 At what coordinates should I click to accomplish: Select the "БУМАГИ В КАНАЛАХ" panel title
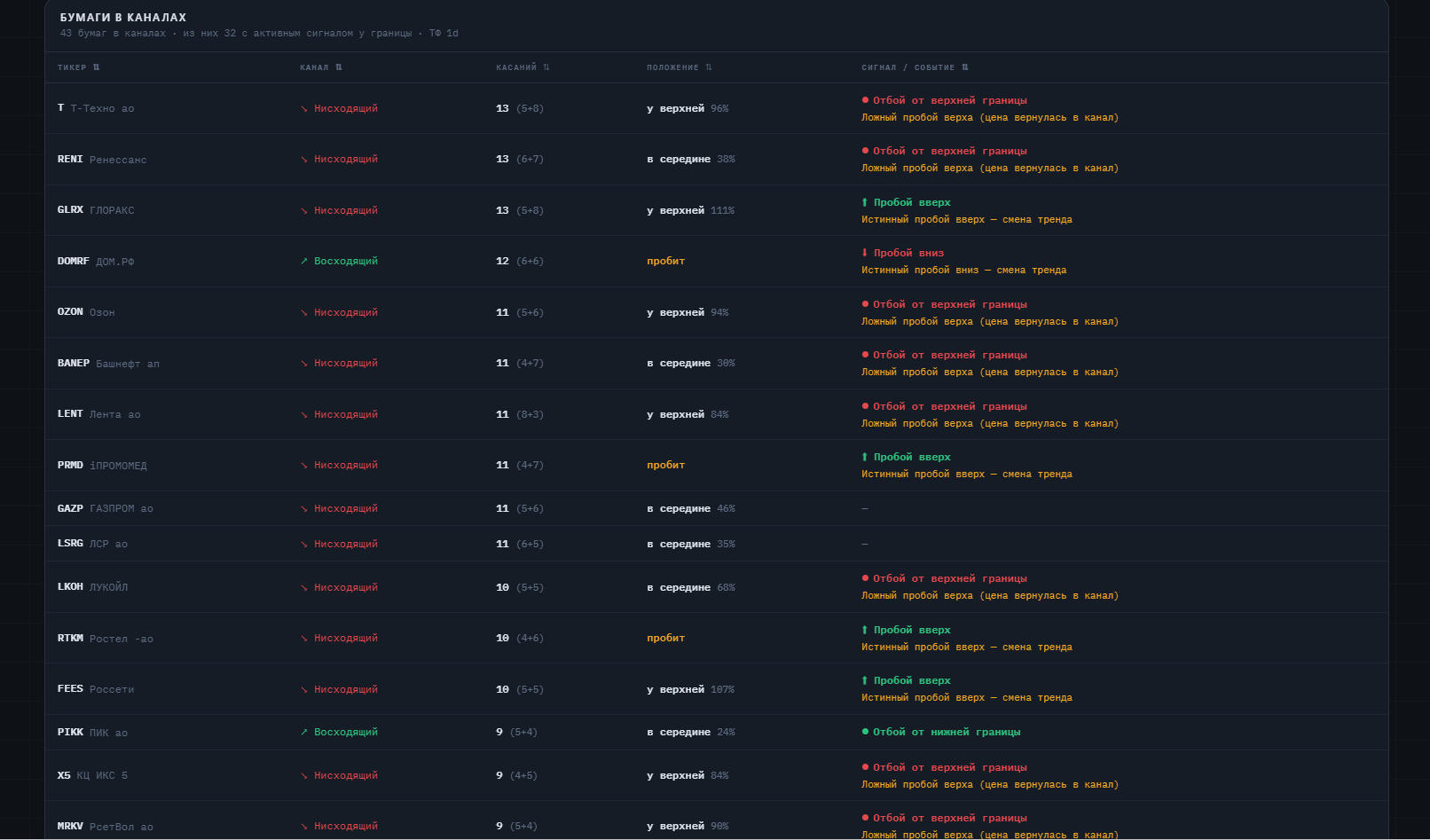pyautogui.click(x=123, y=18)
